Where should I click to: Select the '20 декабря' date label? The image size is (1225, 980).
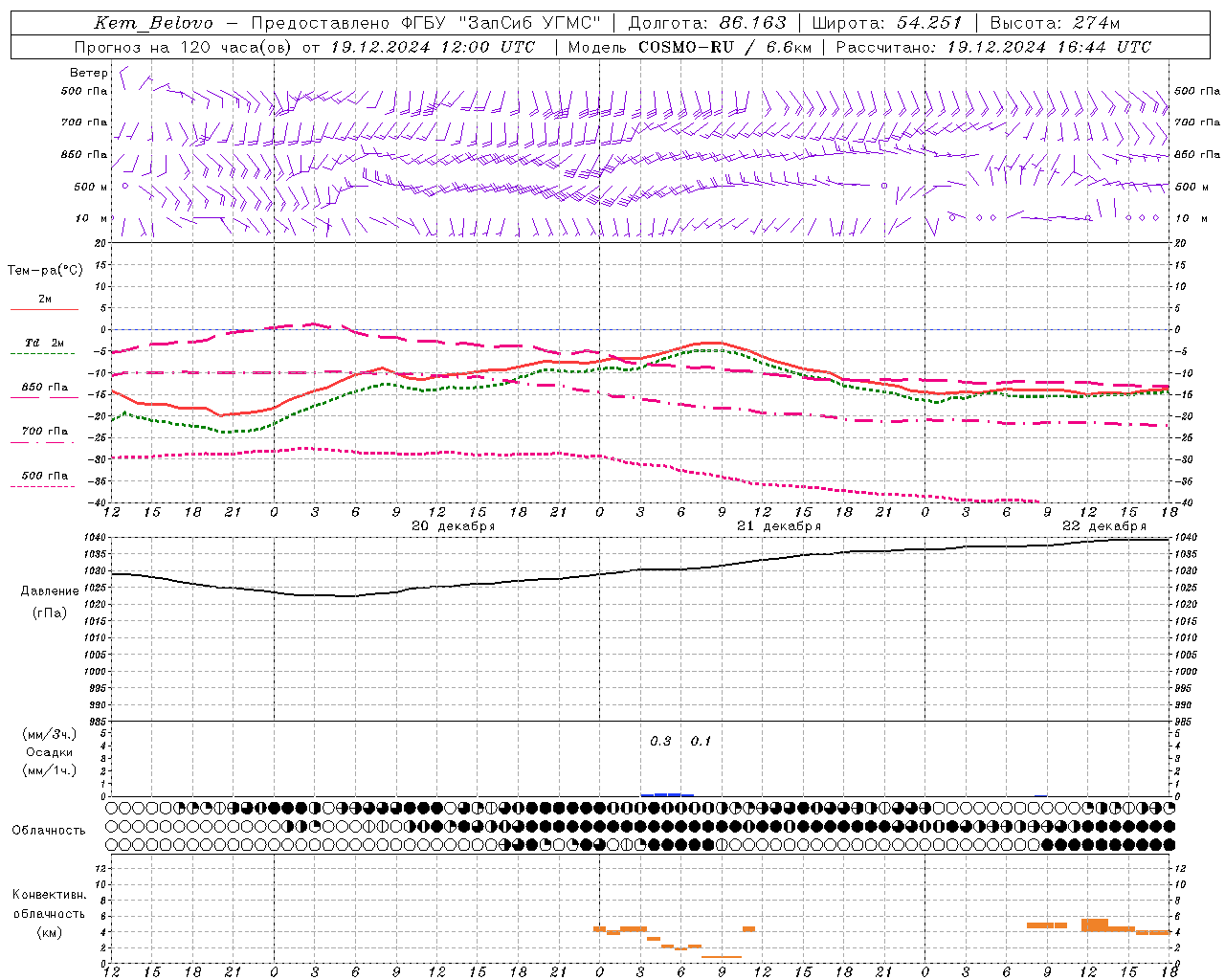454,526
